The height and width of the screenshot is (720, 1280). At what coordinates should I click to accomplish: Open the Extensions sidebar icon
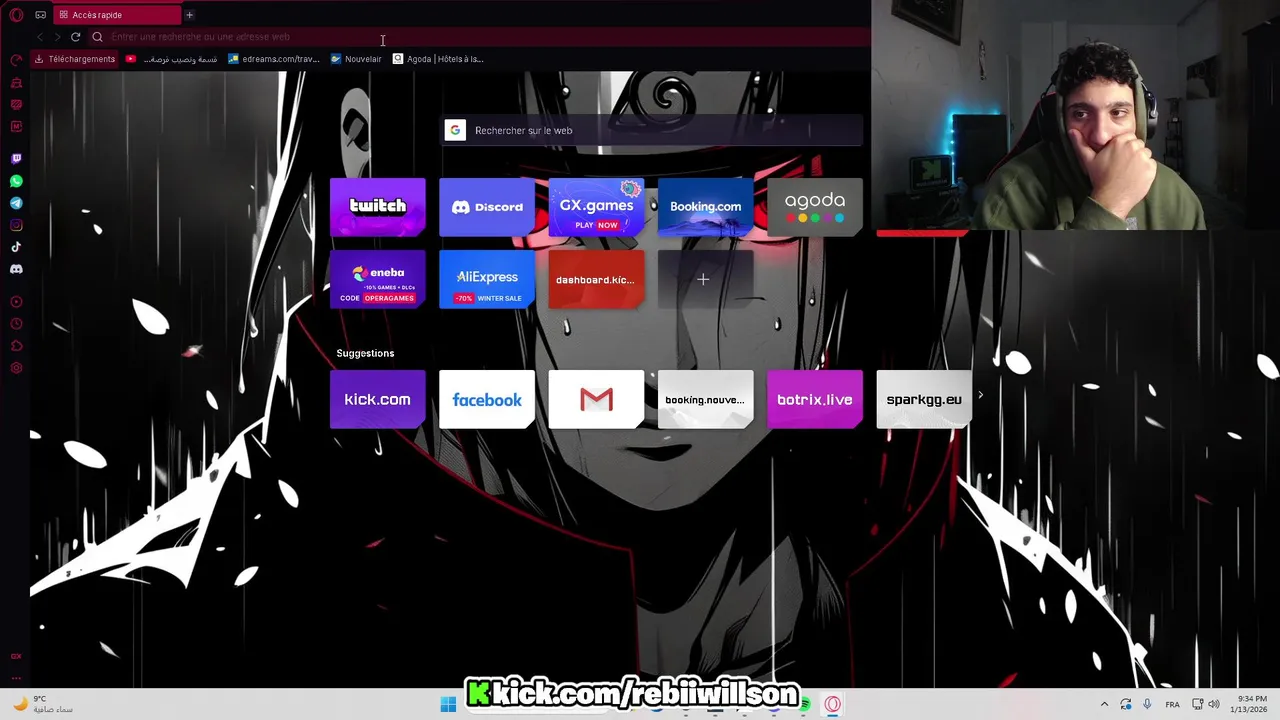pos(16,346)
